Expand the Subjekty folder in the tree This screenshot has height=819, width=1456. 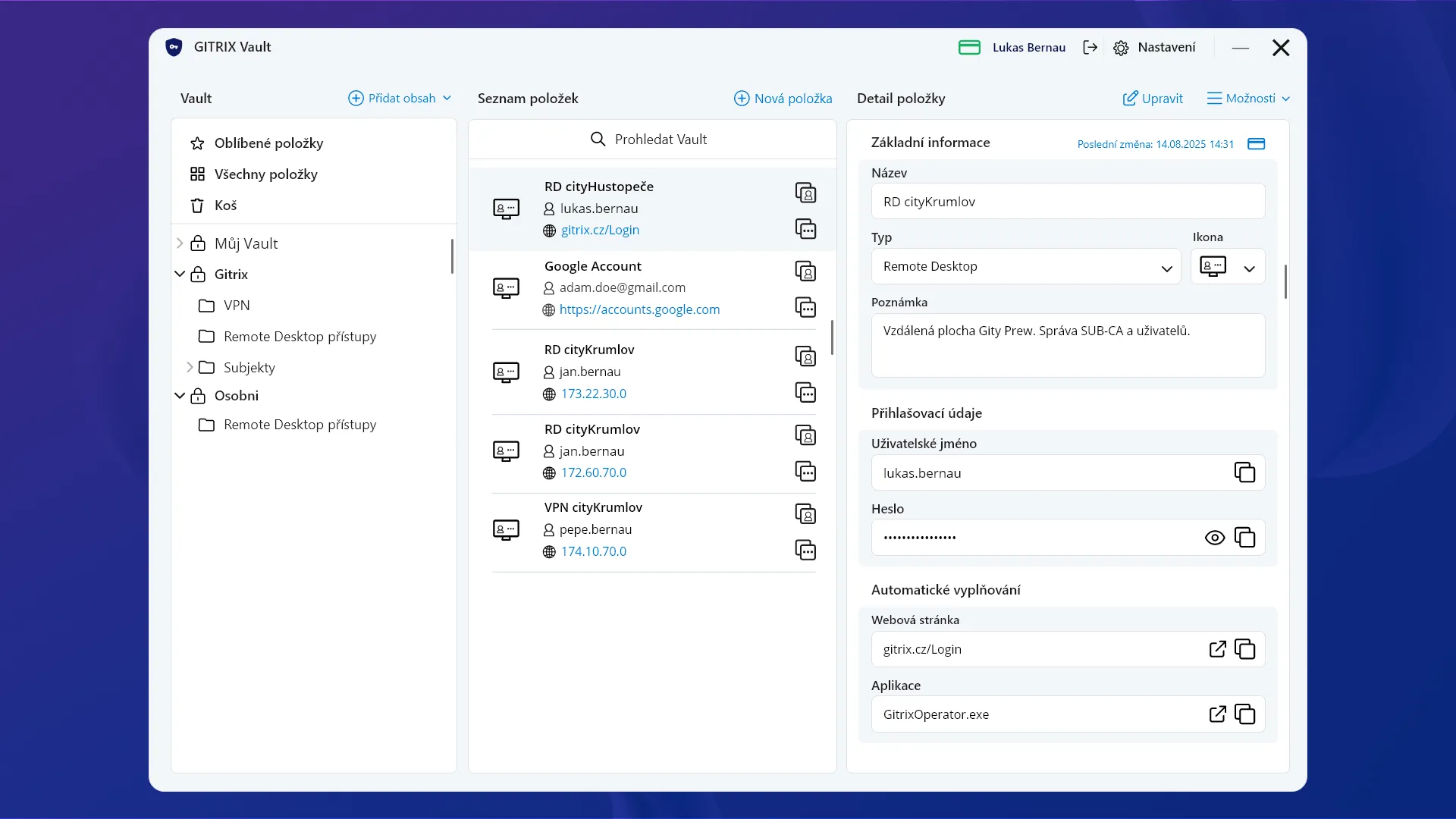pyautogui.click(x=190, y=367)
